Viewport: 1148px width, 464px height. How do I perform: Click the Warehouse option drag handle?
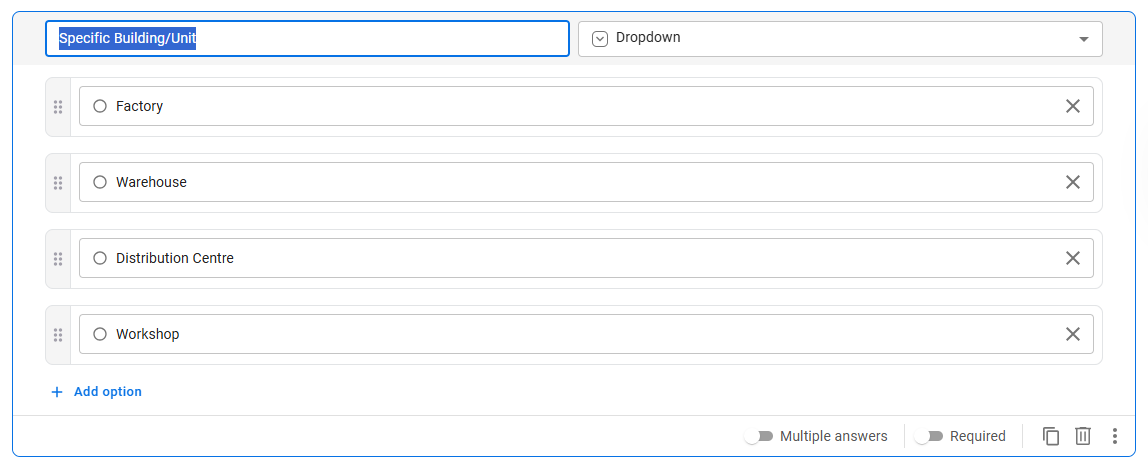(x=58, y=183)
